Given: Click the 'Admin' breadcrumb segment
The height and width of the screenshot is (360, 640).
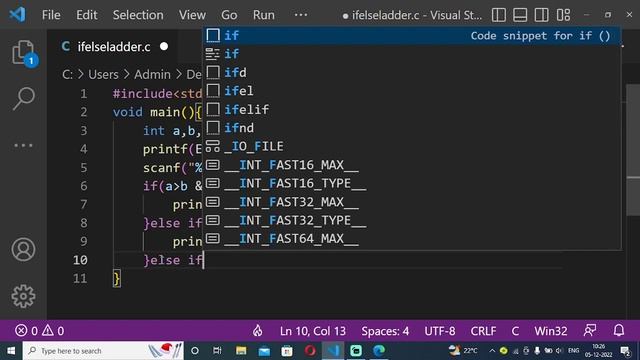Looking at the screenshot, I should (152, 74).
